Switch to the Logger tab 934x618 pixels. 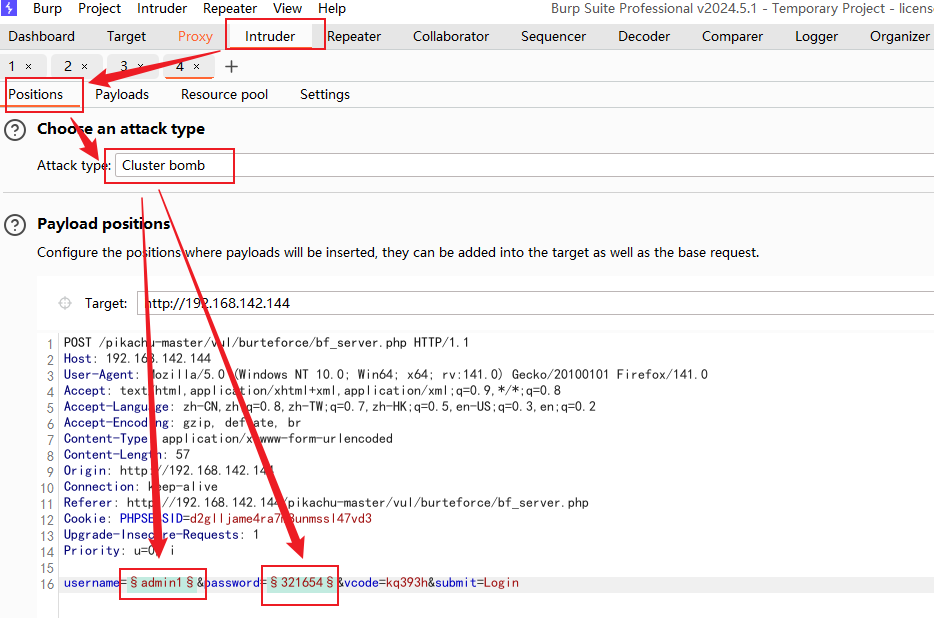pyautogui.click(x=816, y=36)
